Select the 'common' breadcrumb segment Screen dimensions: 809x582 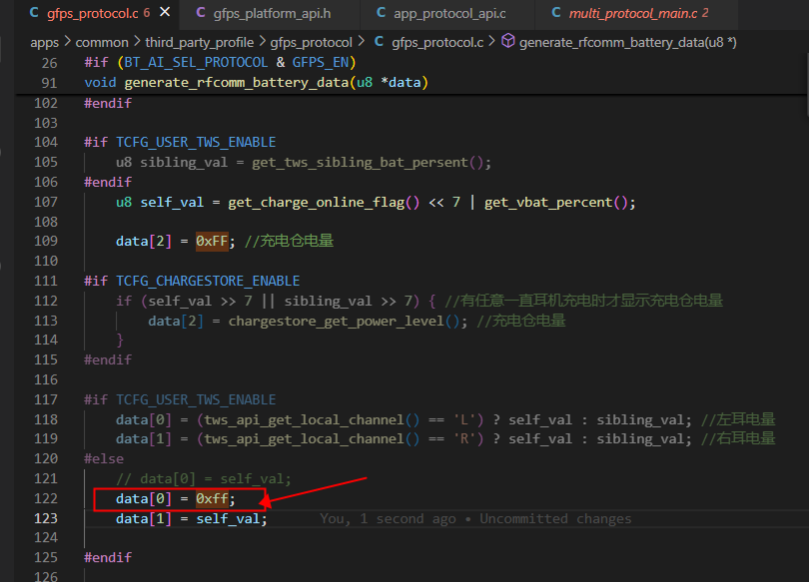point(102,42)
